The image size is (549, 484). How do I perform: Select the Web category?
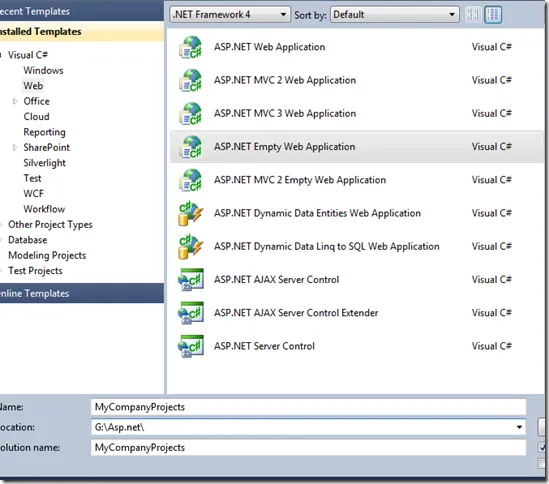[33, 86]
